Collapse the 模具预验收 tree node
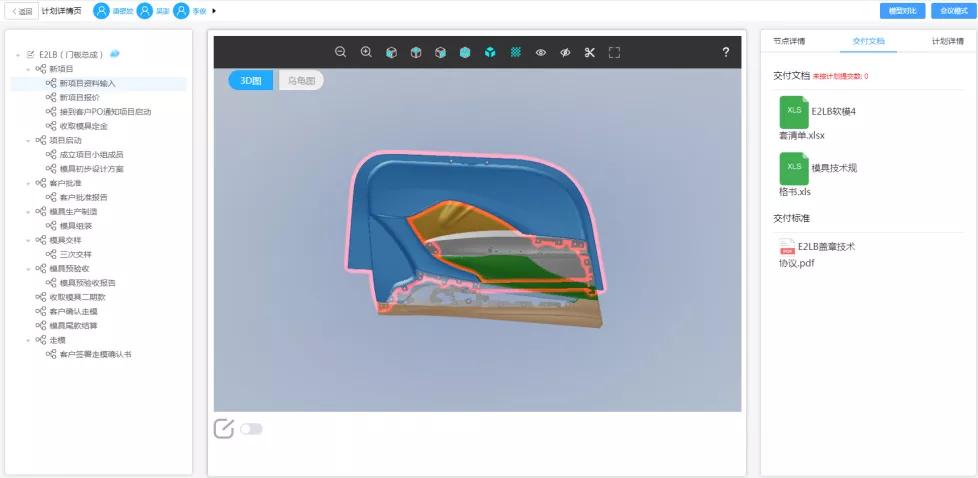The width and height of the screenshot is (978, 478). (29, 269)
